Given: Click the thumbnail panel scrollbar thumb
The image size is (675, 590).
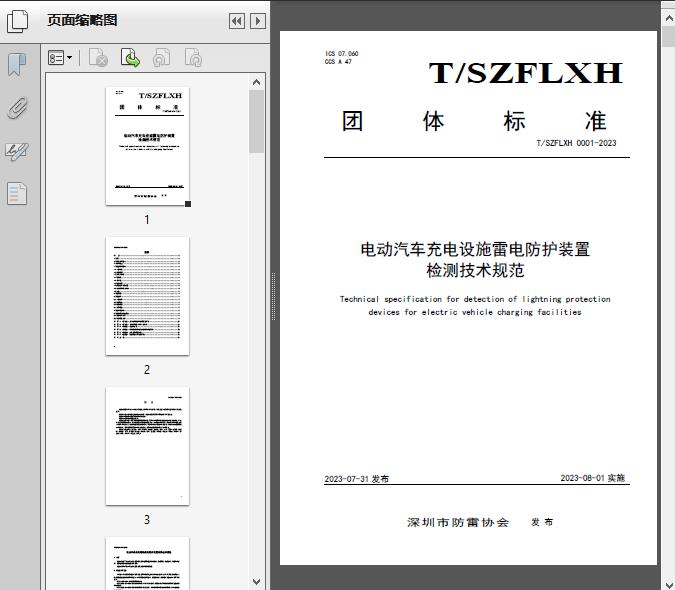Looking at the screenshot, I should (257, 121).
